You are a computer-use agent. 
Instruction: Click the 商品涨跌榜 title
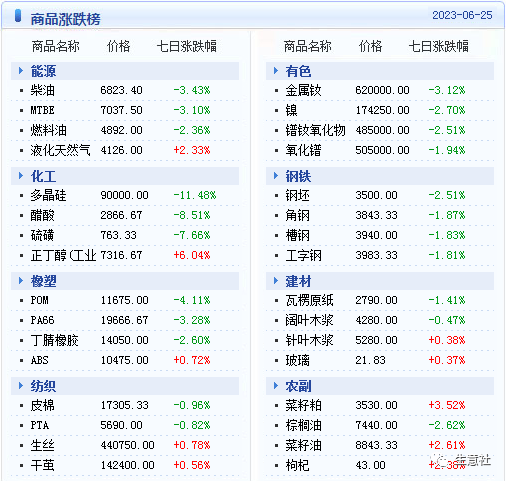point(65,19)
